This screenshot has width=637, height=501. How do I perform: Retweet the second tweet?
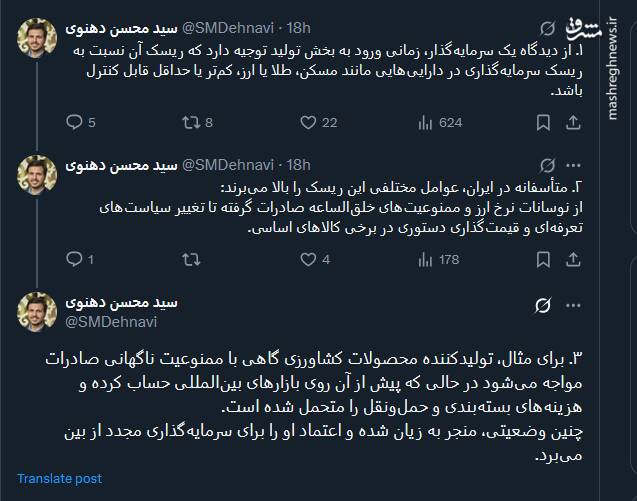pos(188,260)
